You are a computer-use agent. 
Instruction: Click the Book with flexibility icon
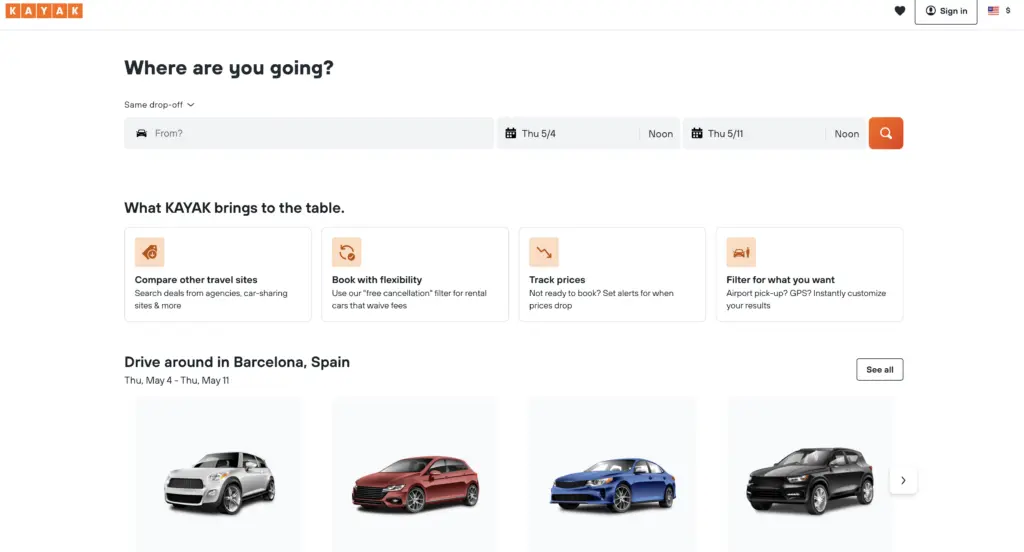pyautogui.click(x=346, y=252)
